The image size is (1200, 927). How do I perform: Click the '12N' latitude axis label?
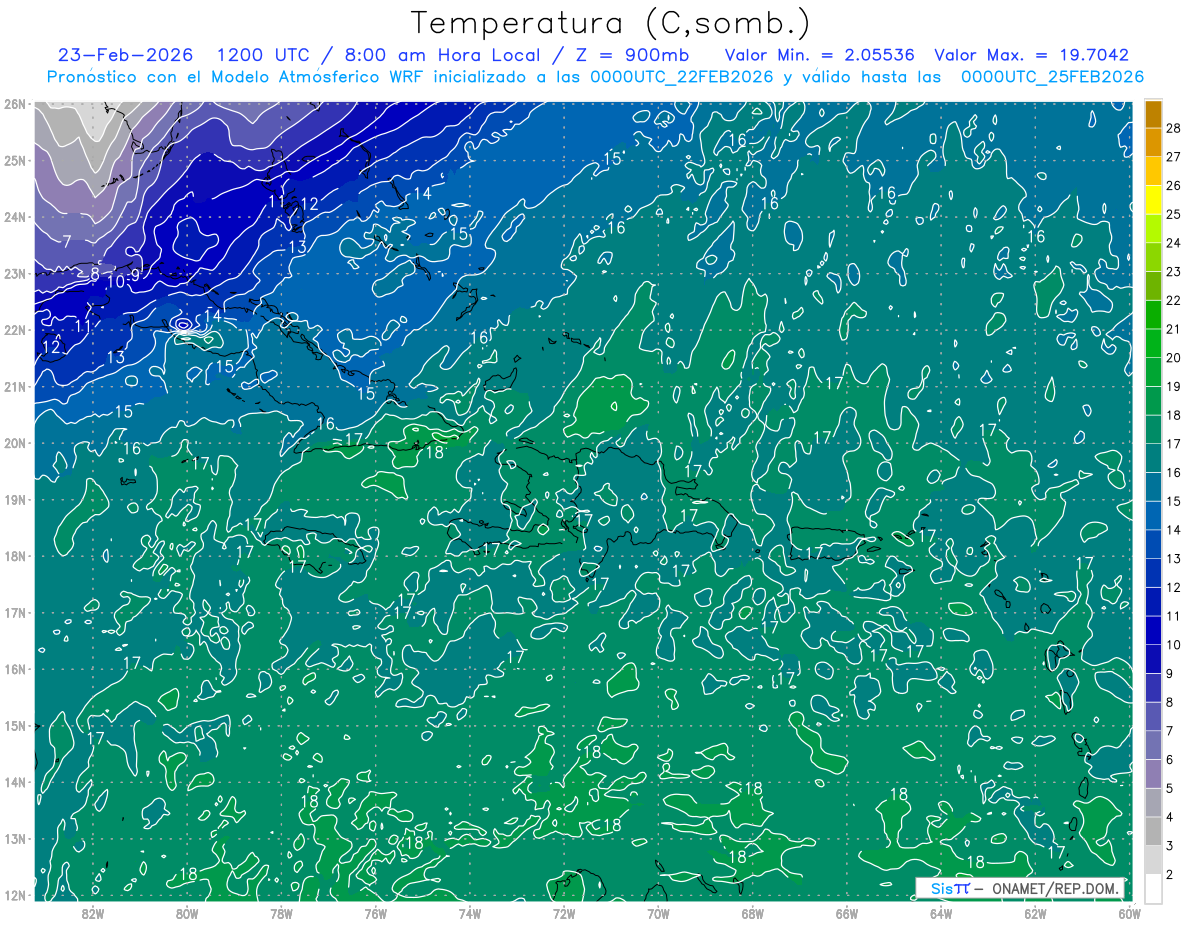pos(14,895)
